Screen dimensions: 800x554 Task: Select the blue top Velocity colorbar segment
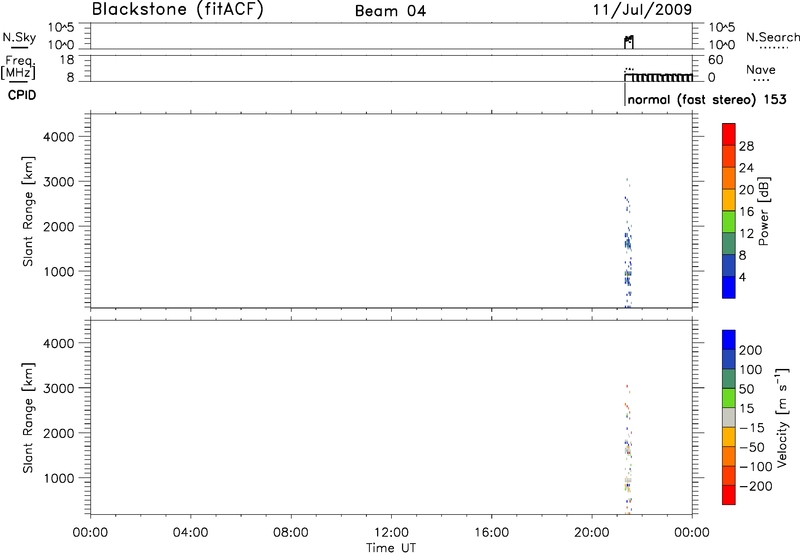729,340
